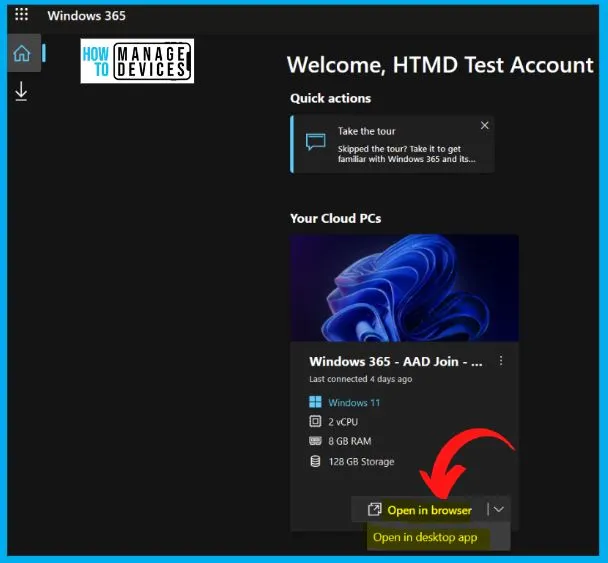Click the storage icon beside 128 GB Storage

(x=316, y=461)
